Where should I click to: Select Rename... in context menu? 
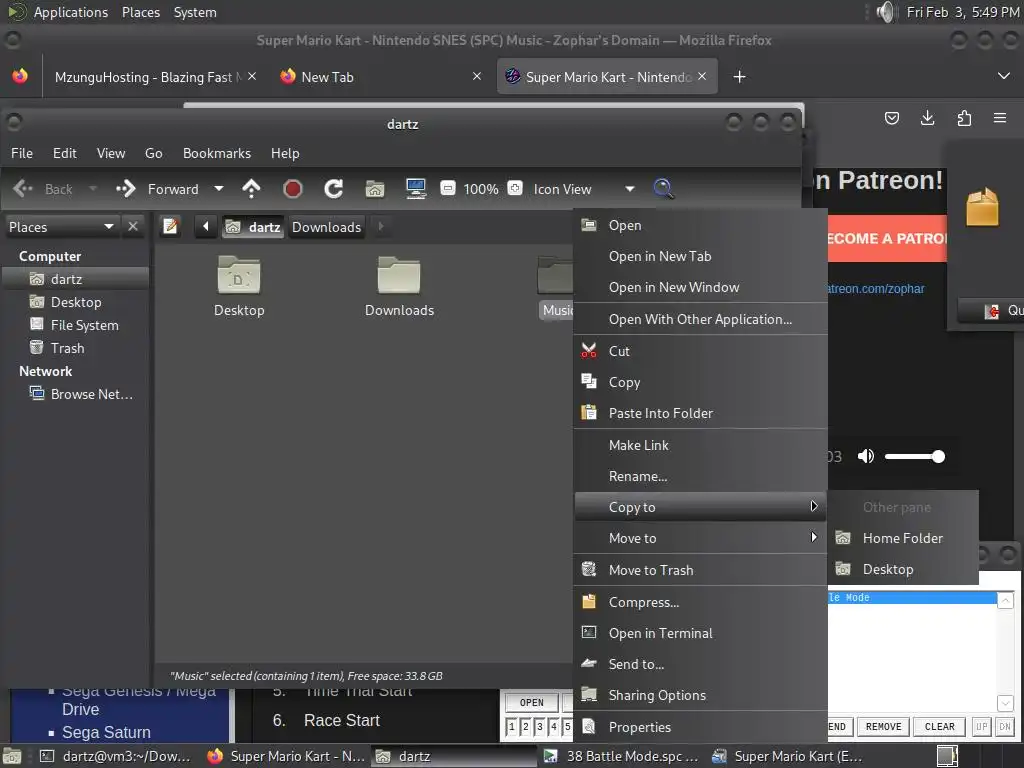point(700,476)
